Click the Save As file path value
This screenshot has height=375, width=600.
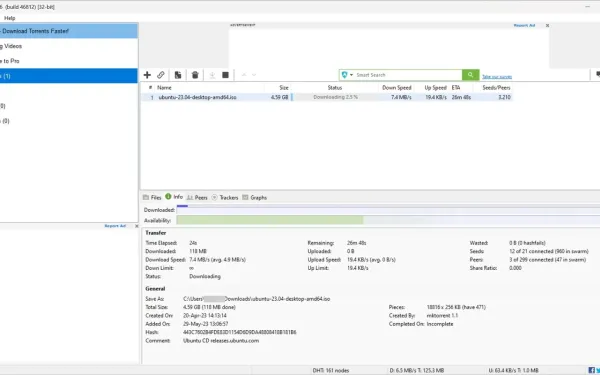point(256,299)
